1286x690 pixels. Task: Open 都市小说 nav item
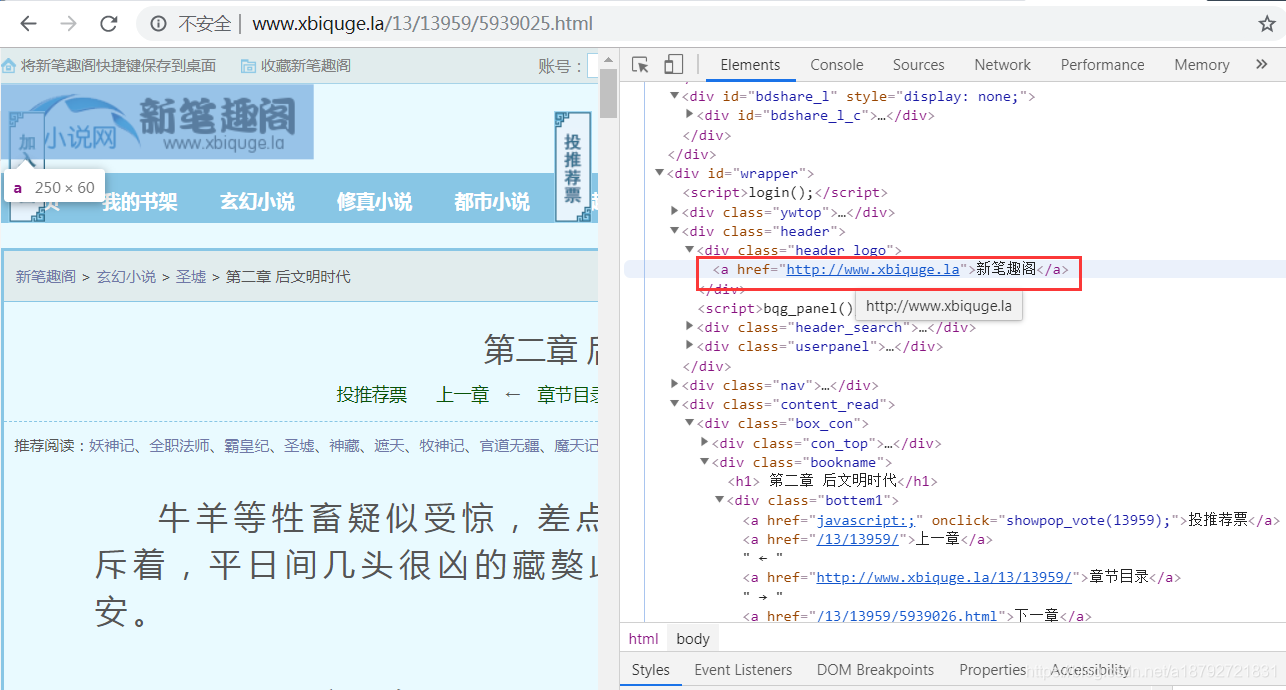tap(492, 201)
